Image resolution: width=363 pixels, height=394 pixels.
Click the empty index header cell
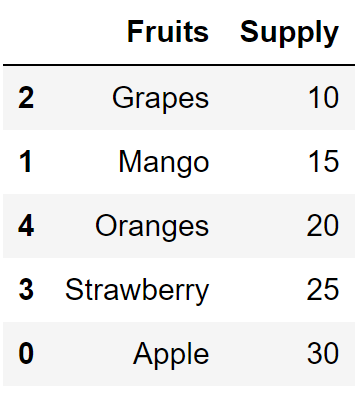26,33
